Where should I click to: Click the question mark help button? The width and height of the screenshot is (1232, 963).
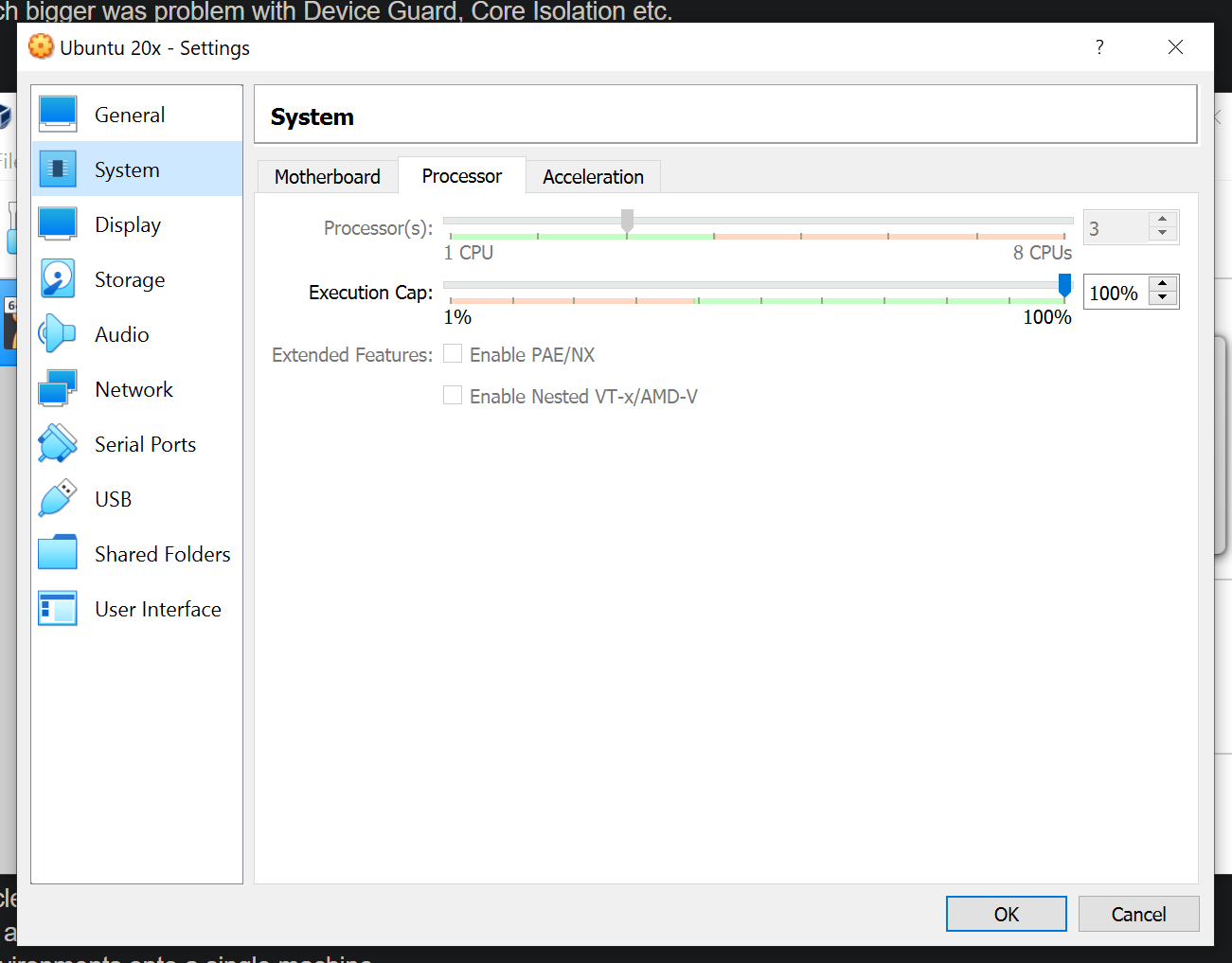click(x=1099, y=47)
